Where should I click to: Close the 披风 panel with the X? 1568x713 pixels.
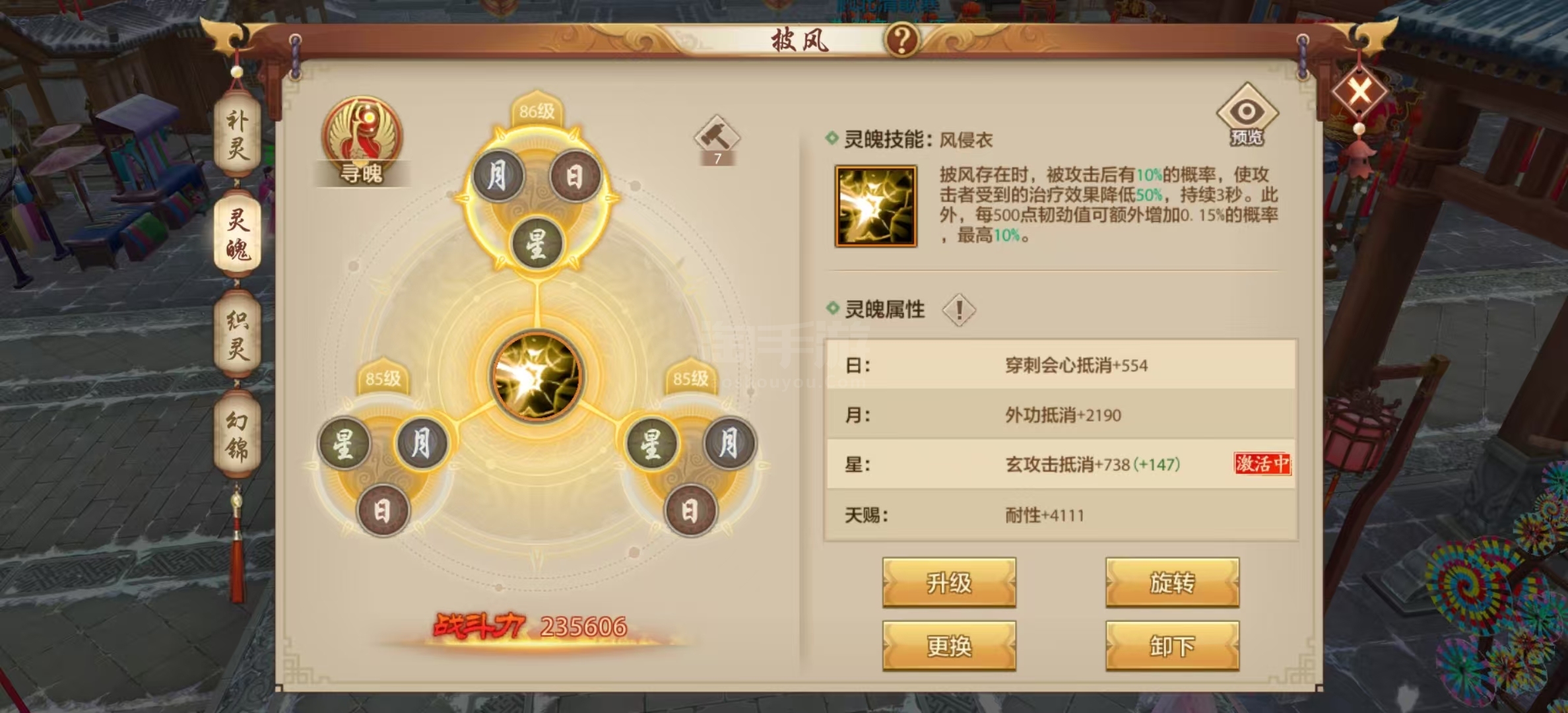coord(1360,90)
